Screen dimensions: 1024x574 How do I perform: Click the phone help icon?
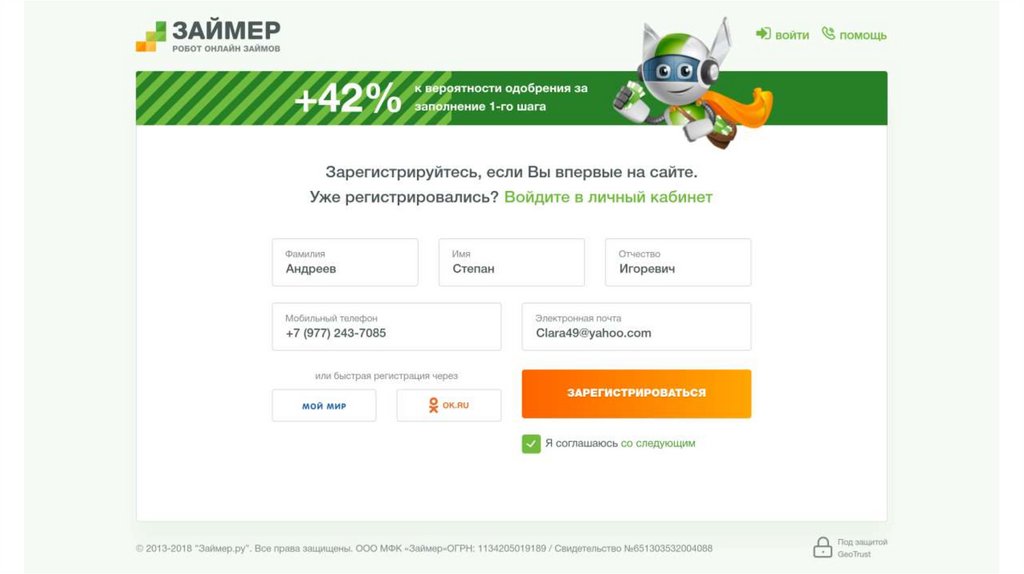828,34
